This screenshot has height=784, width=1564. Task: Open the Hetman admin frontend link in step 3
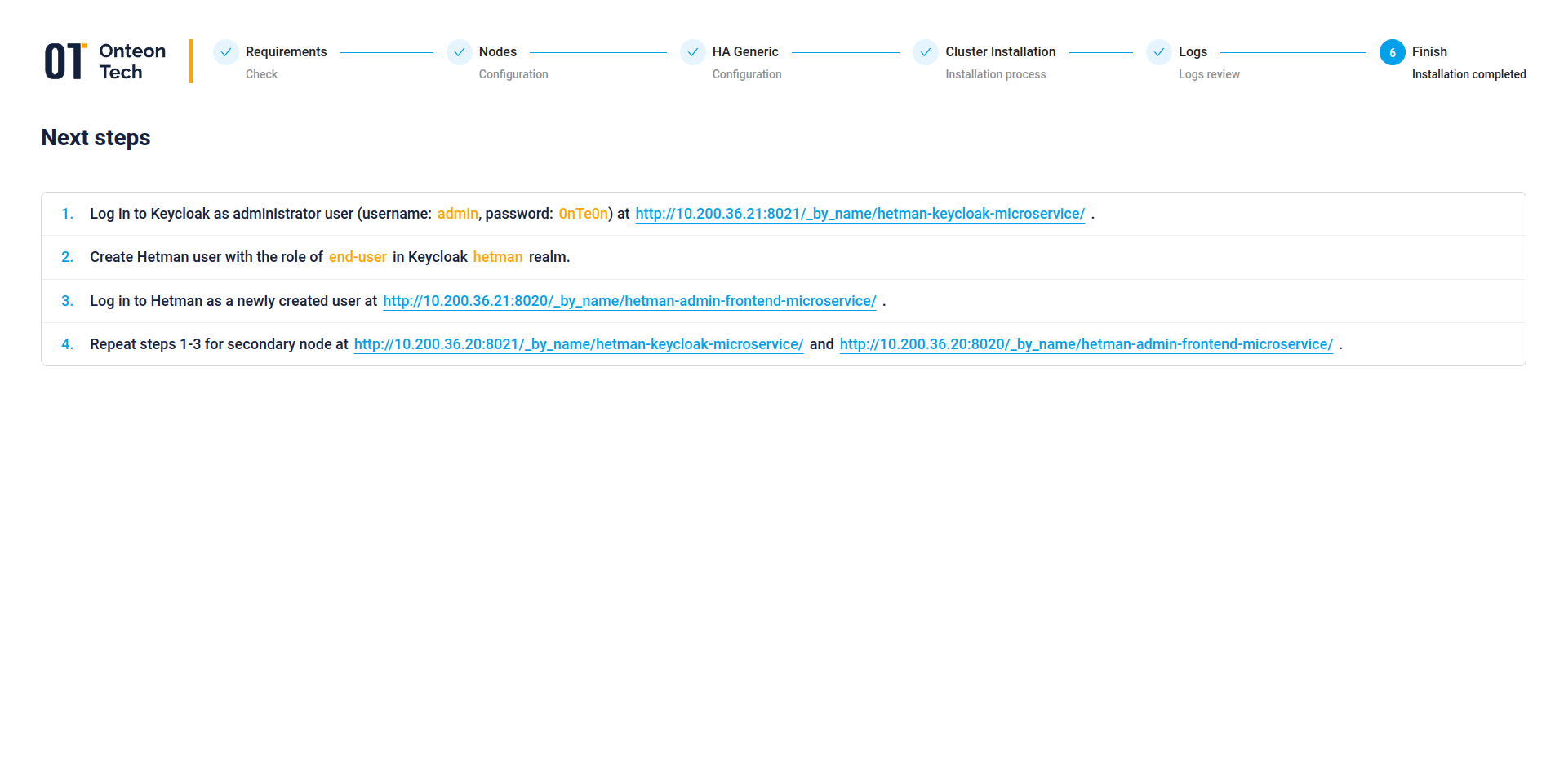point(629,301)
